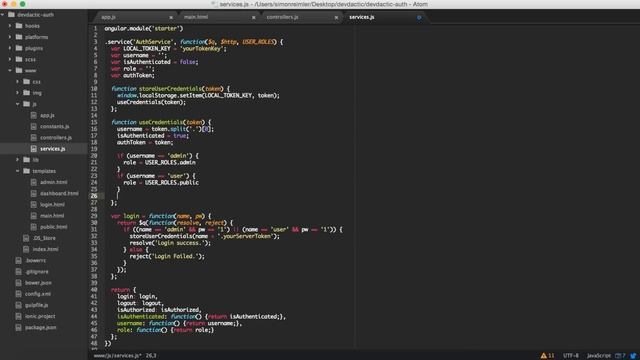The width and height of the screenshot is (640, 360).
Task: Close the app.js tab
Action: coord(171,18)
